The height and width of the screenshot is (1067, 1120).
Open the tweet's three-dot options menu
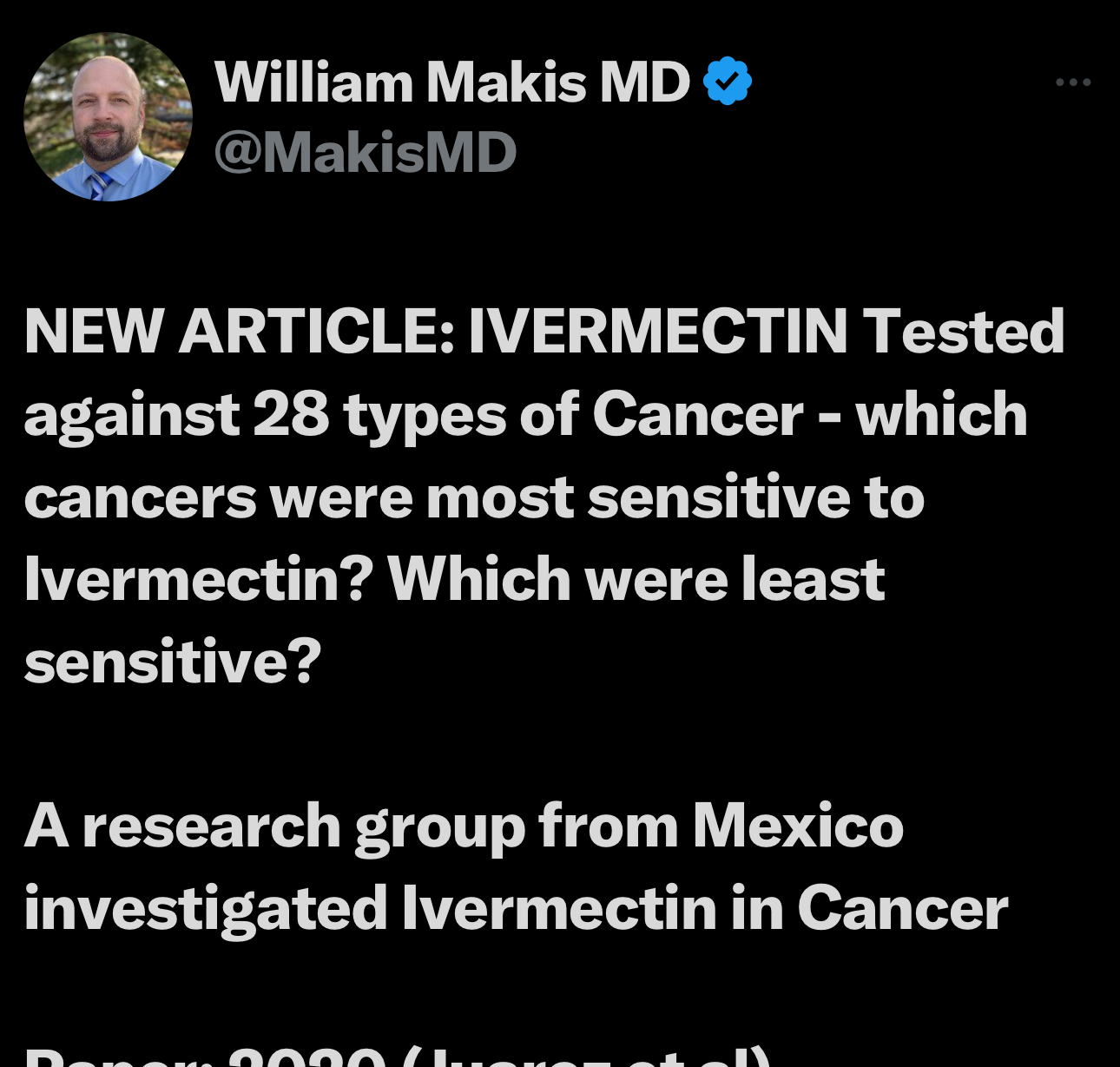point(1074,82)
